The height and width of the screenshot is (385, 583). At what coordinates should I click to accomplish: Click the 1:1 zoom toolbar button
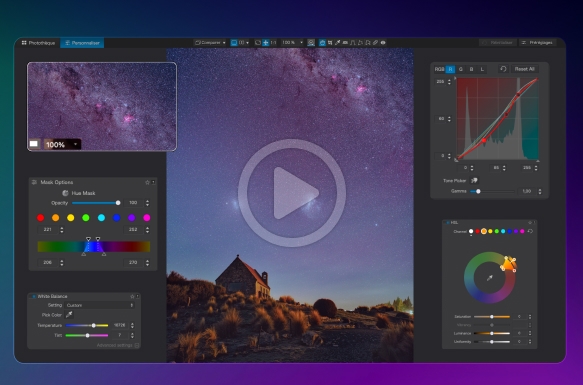[273, 43]
